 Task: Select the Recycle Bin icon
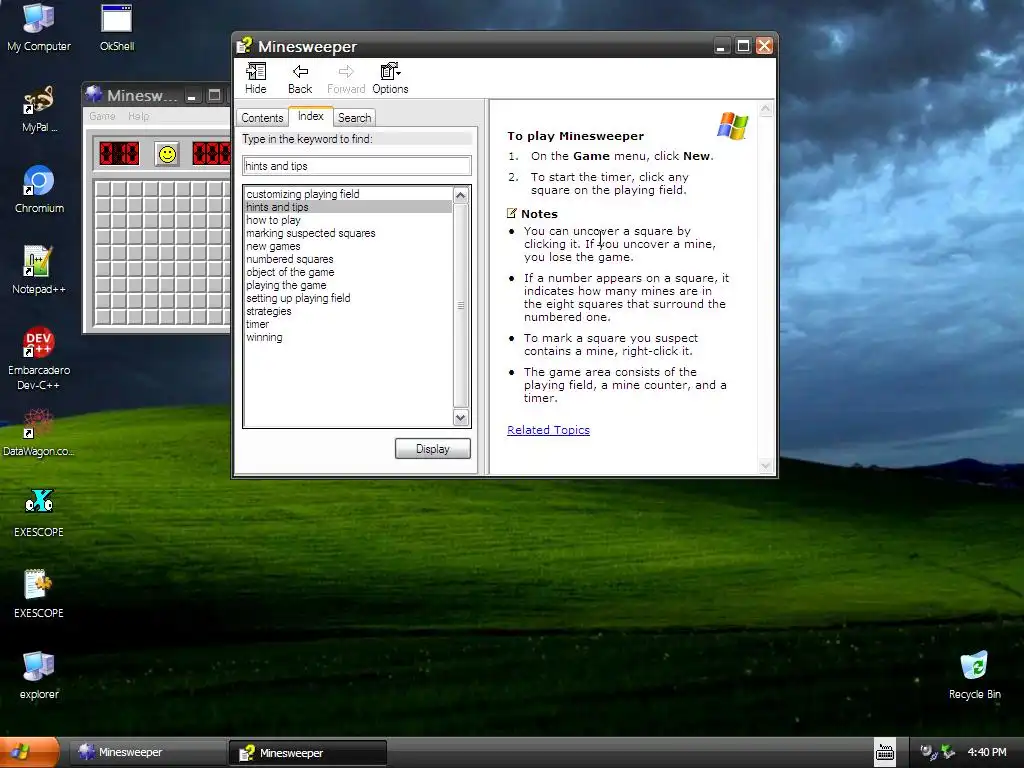(x=974, y=675)
